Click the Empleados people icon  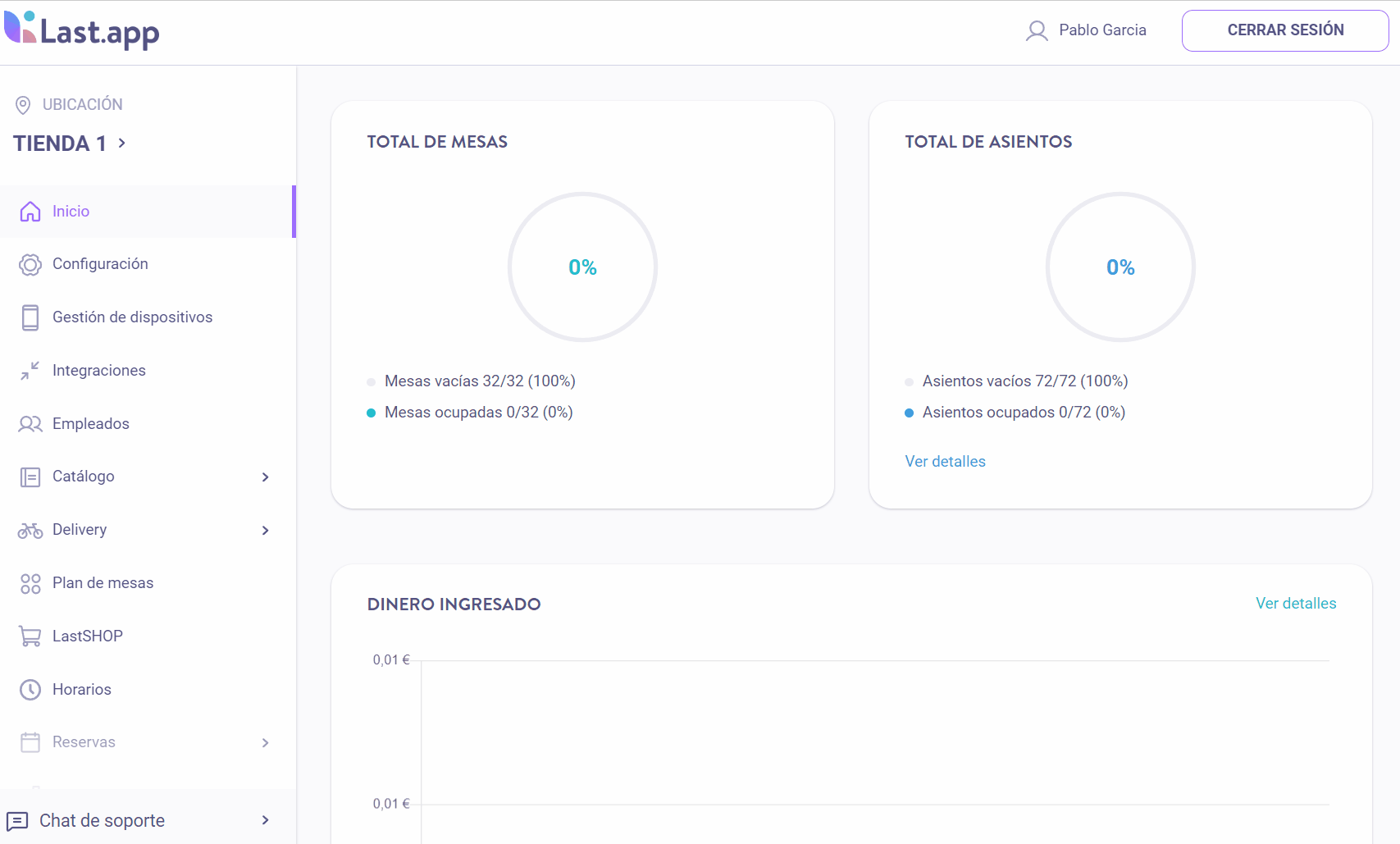click(x=30, y=424)
